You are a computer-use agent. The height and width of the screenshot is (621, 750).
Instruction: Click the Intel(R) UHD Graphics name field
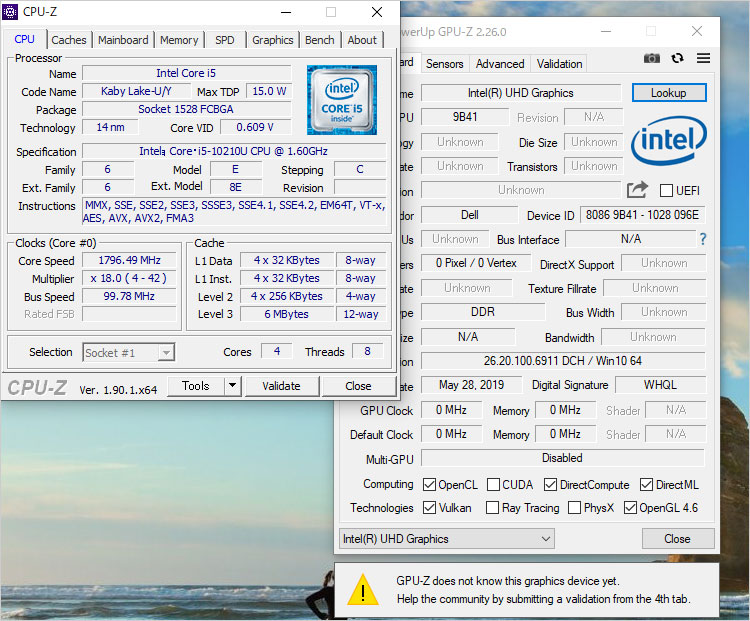[520, 93]
